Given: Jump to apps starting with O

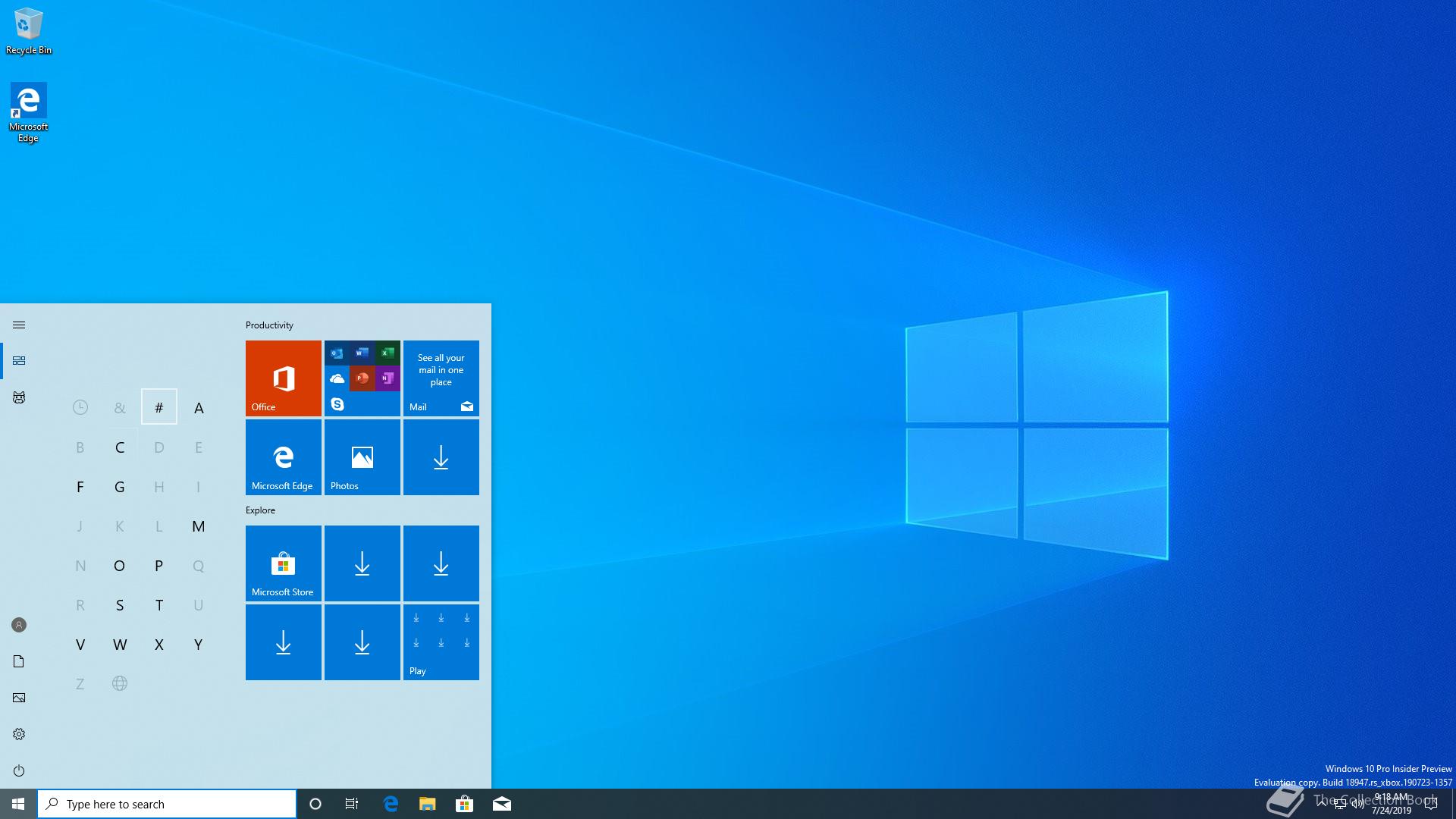Looking at the screenshot, I should pyautogui.click(x=119, y=565).
